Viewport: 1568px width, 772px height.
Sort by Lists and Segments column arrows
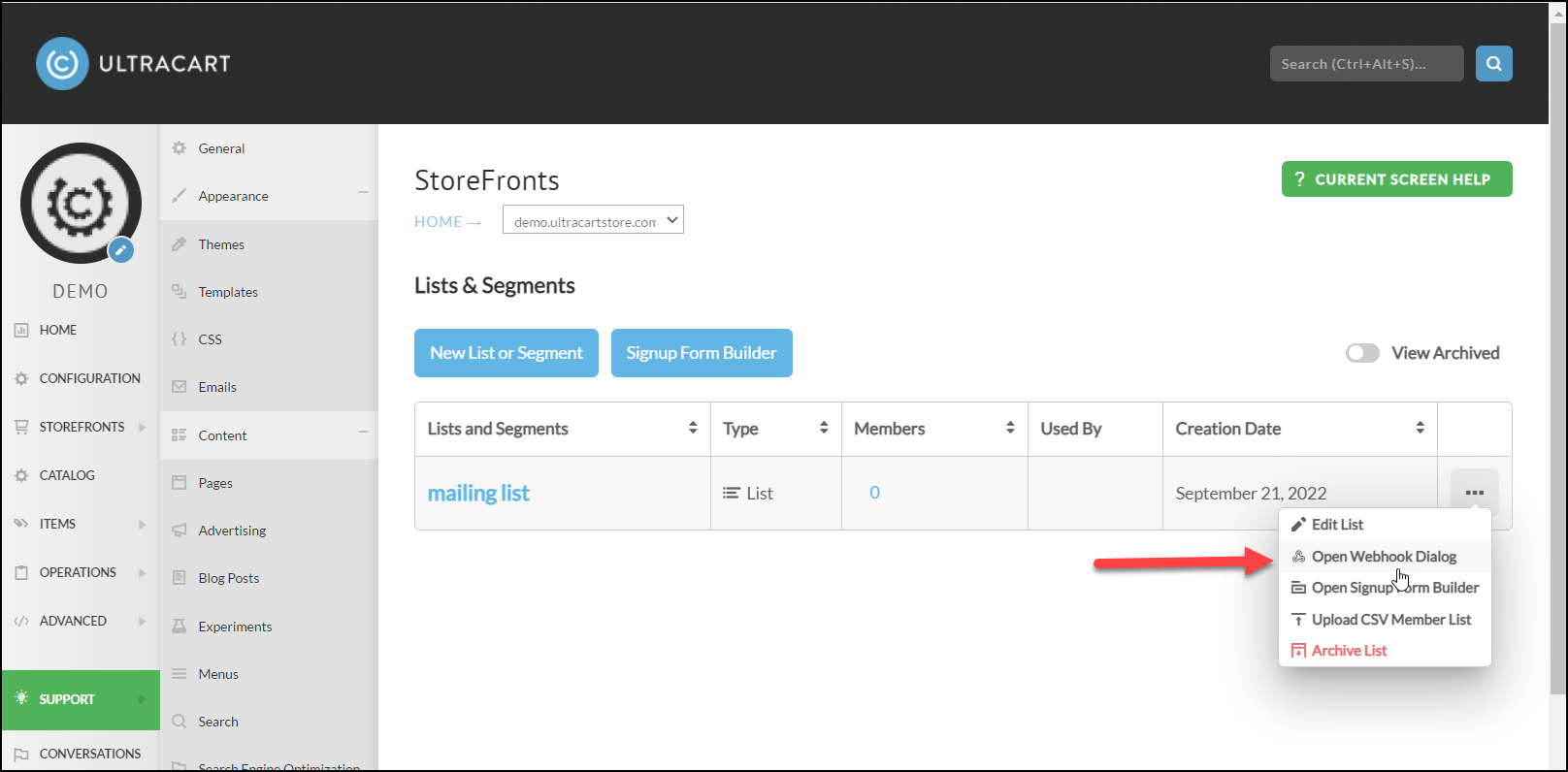(693, 428)
